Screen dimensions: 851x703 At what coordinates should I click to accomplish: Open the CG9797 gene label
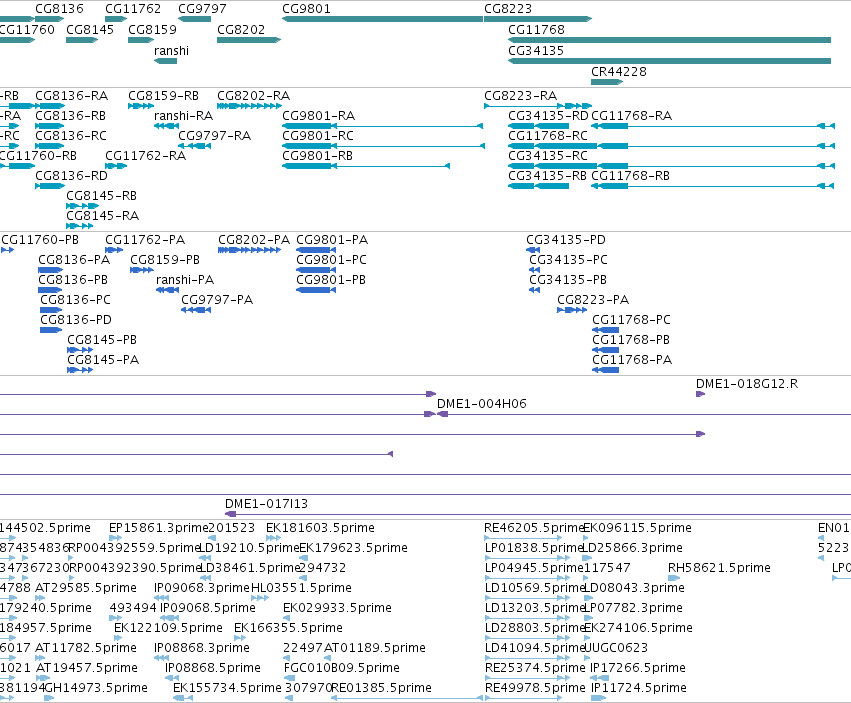pyautogui.click(x=202, y=9)
